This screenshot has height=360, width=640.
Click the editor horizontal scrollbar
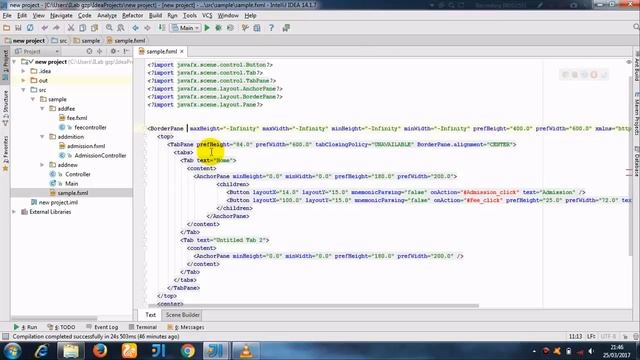(313, 305)
